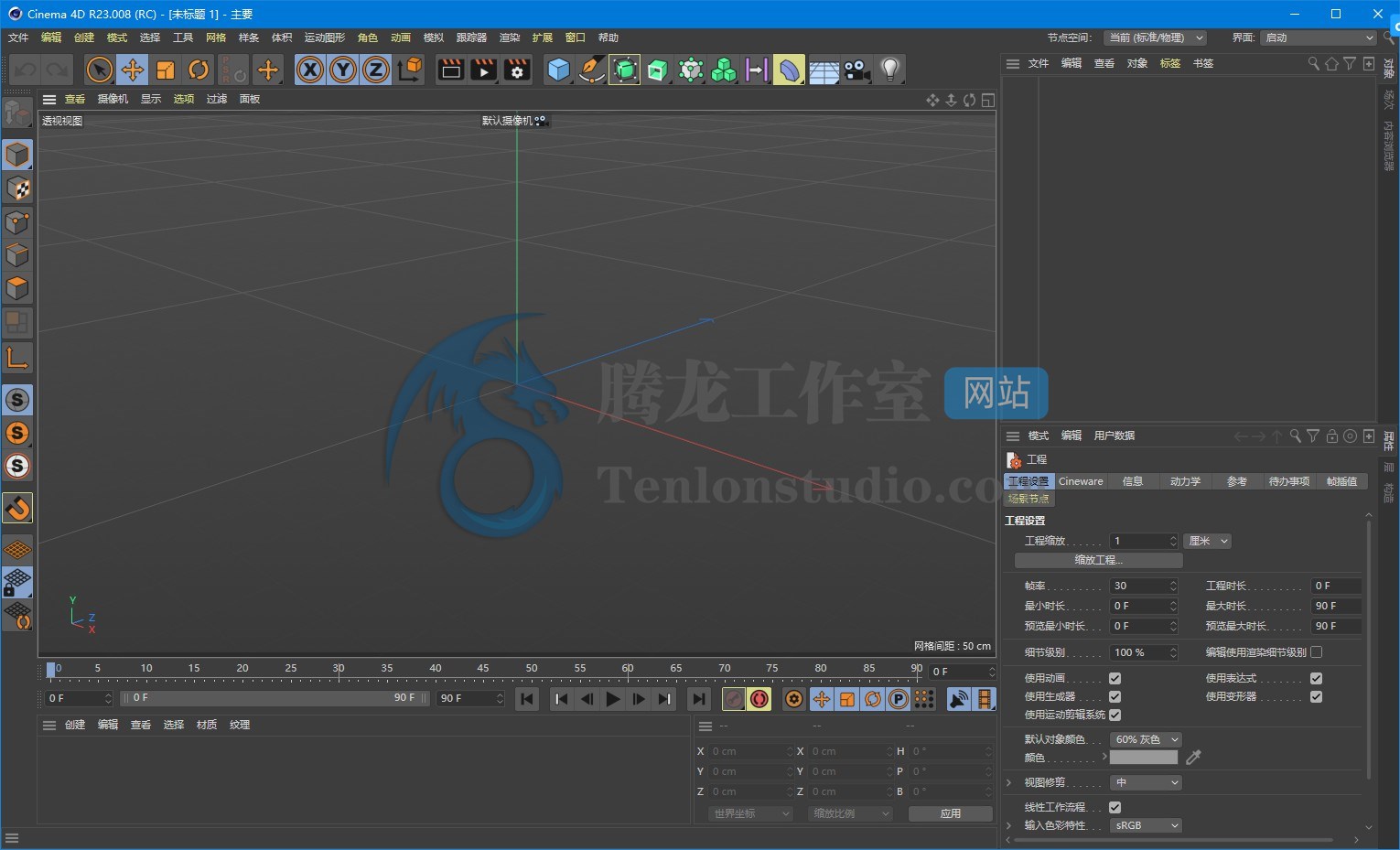The width and height of the screenshot is (1400, 850).
Task: Toggle Y axis lock
Action: (x=343, y=70)
